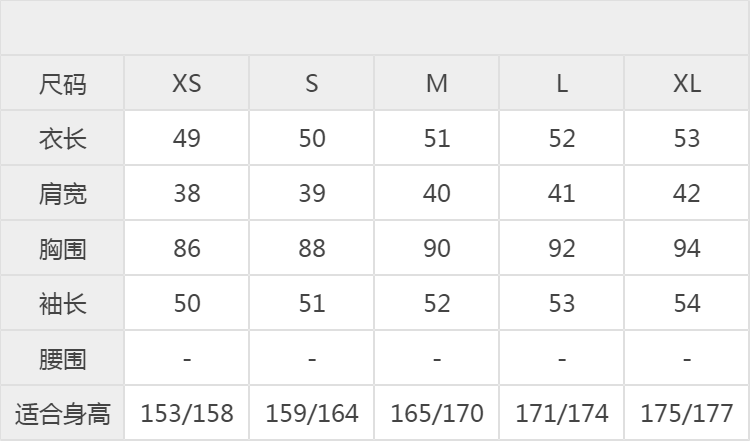Select the 腰围 row label
The width and height of the screenshot is (750, 441).
pos(62,359)
